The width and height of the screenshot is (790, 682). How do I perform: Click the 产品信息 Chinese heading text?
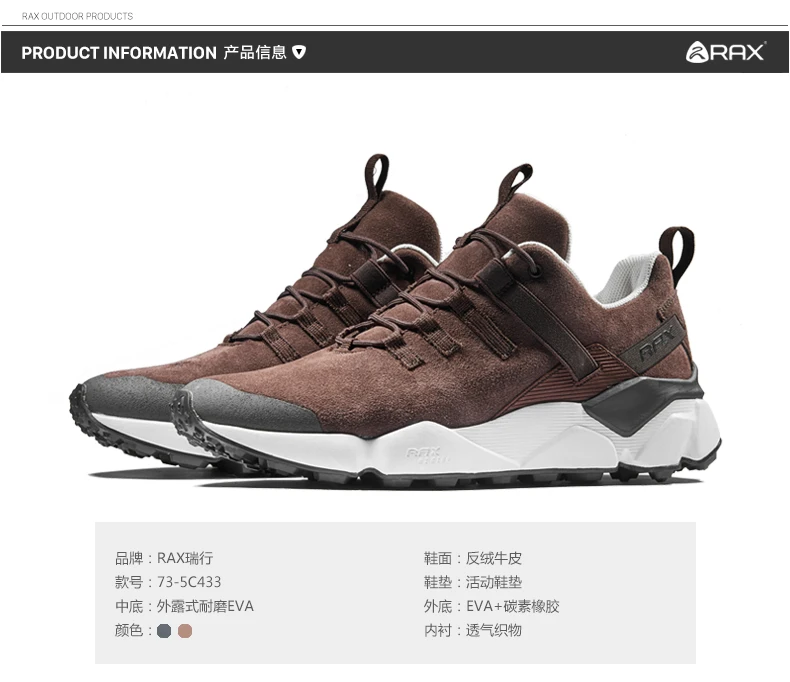pos(255,52)
